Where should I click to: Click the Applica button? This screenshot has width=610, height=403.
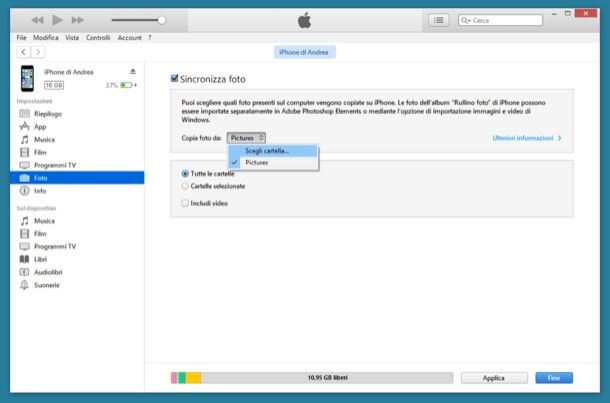(x=494, y=378)
